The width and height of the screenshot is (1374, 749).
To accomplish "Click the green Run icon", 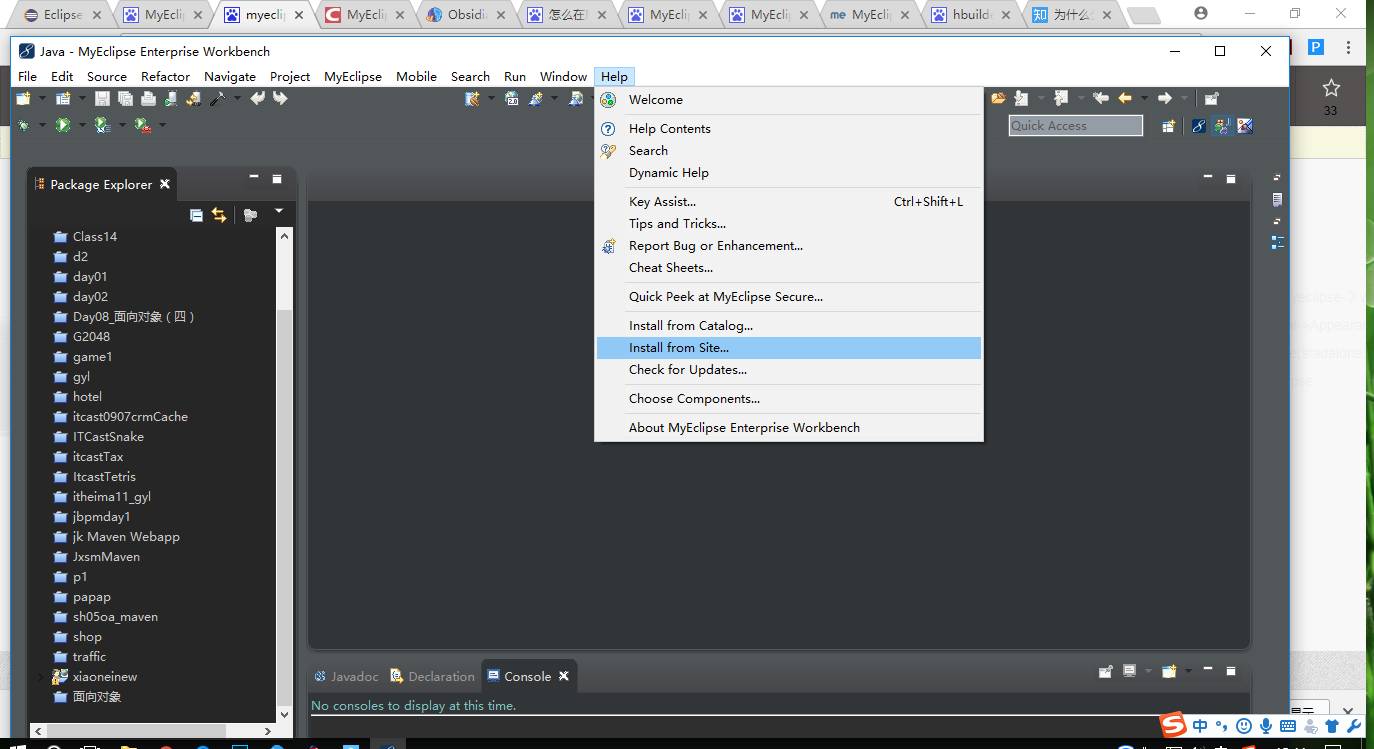I will click(63, 125).
